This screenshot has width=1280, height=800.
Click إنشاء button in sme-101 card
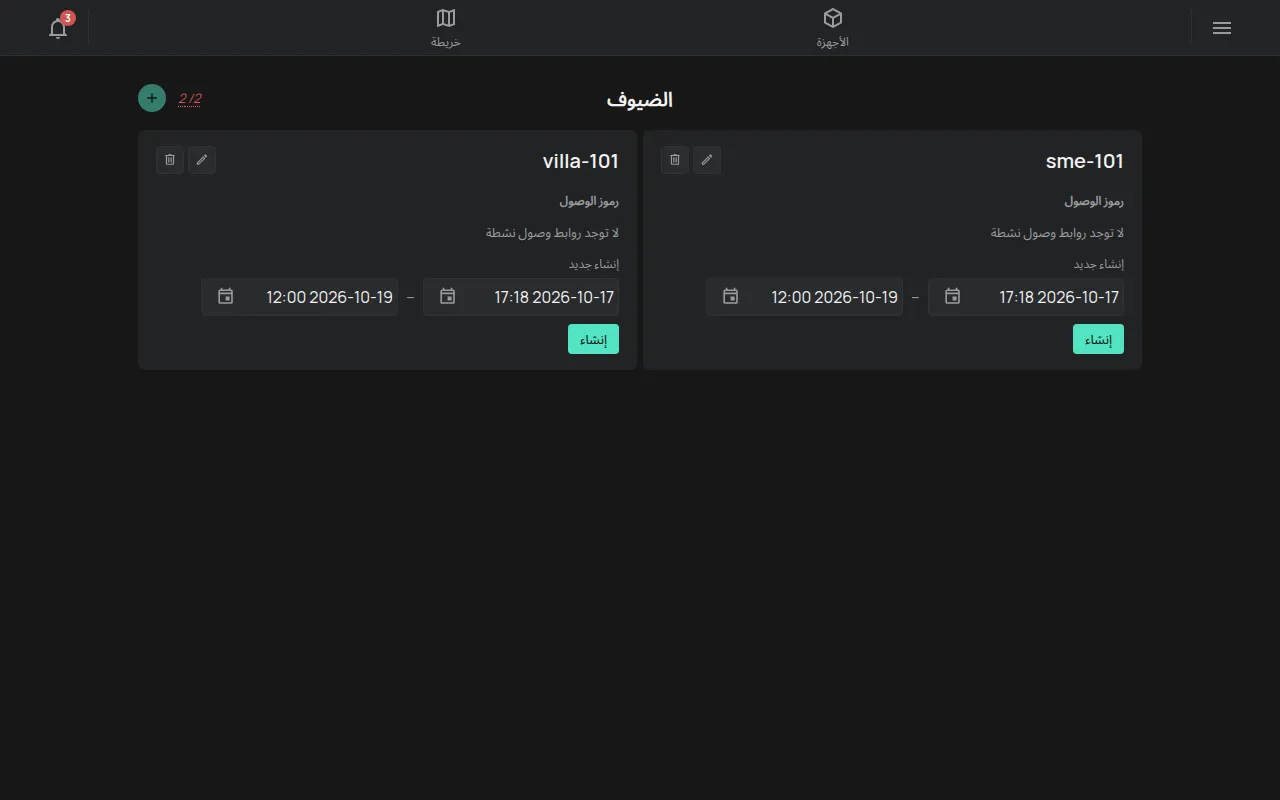pyautogui.click(x=1098, y=339)
